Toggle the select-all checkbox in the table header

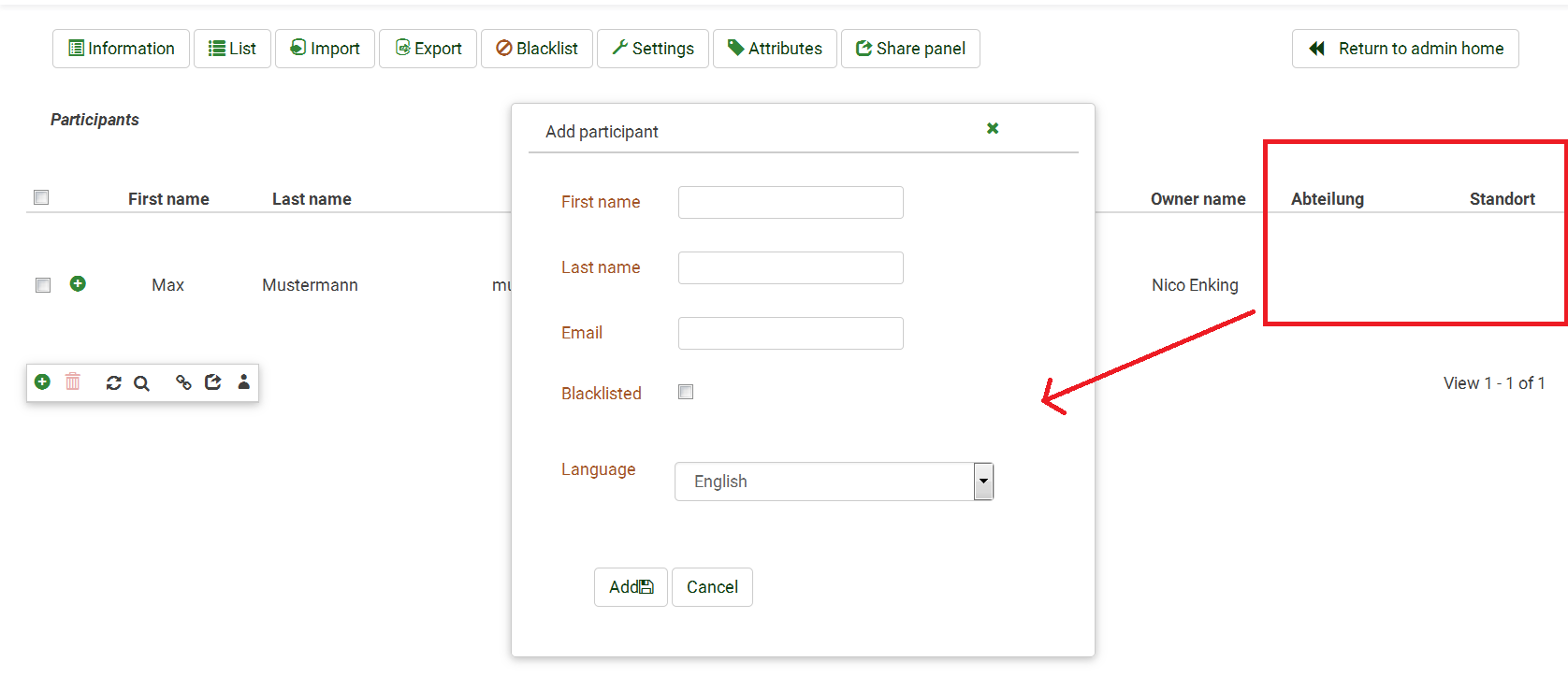[41, 197]
